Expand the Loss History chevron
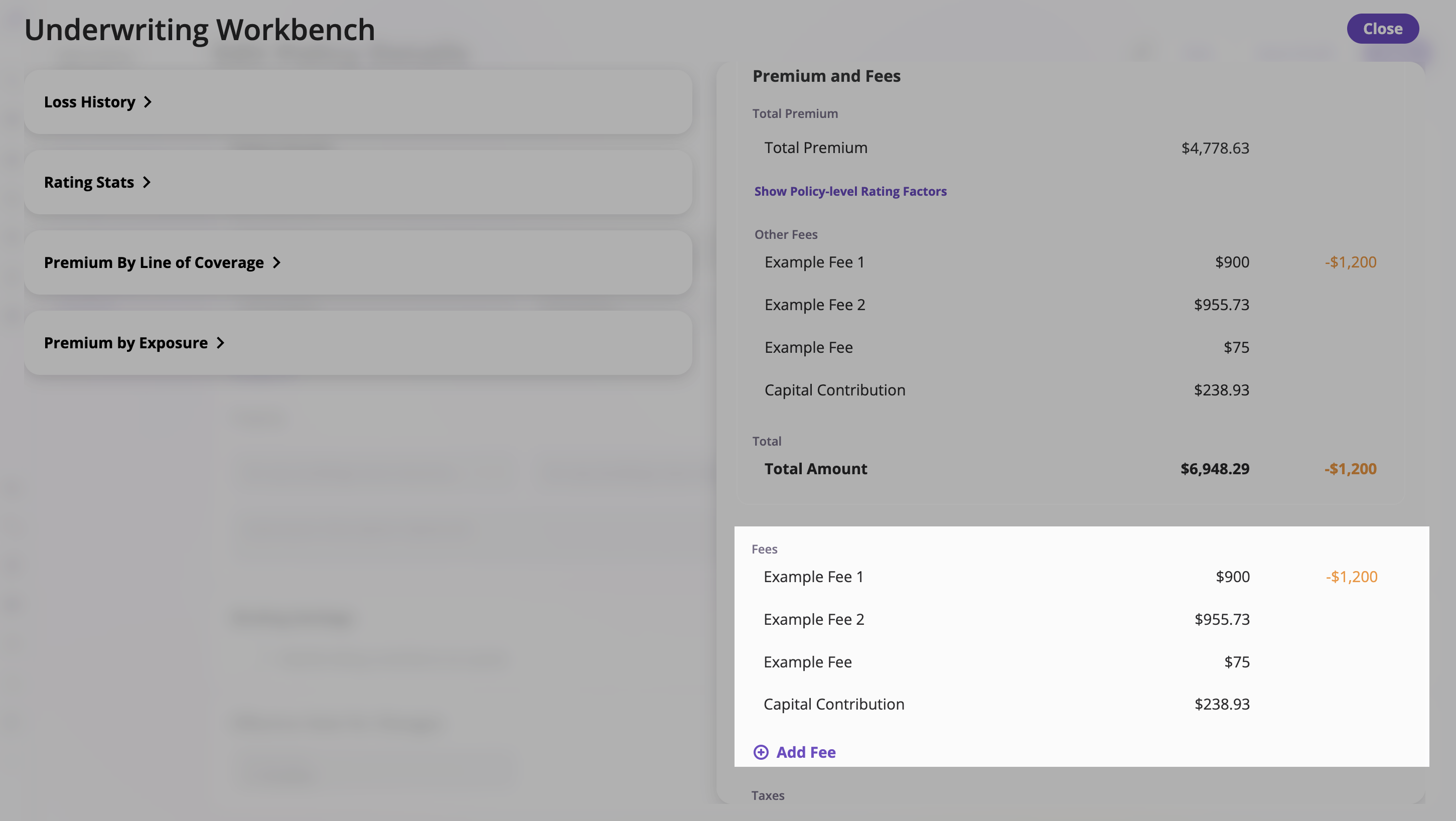The image size is (1456, 821). click(148, 102)
